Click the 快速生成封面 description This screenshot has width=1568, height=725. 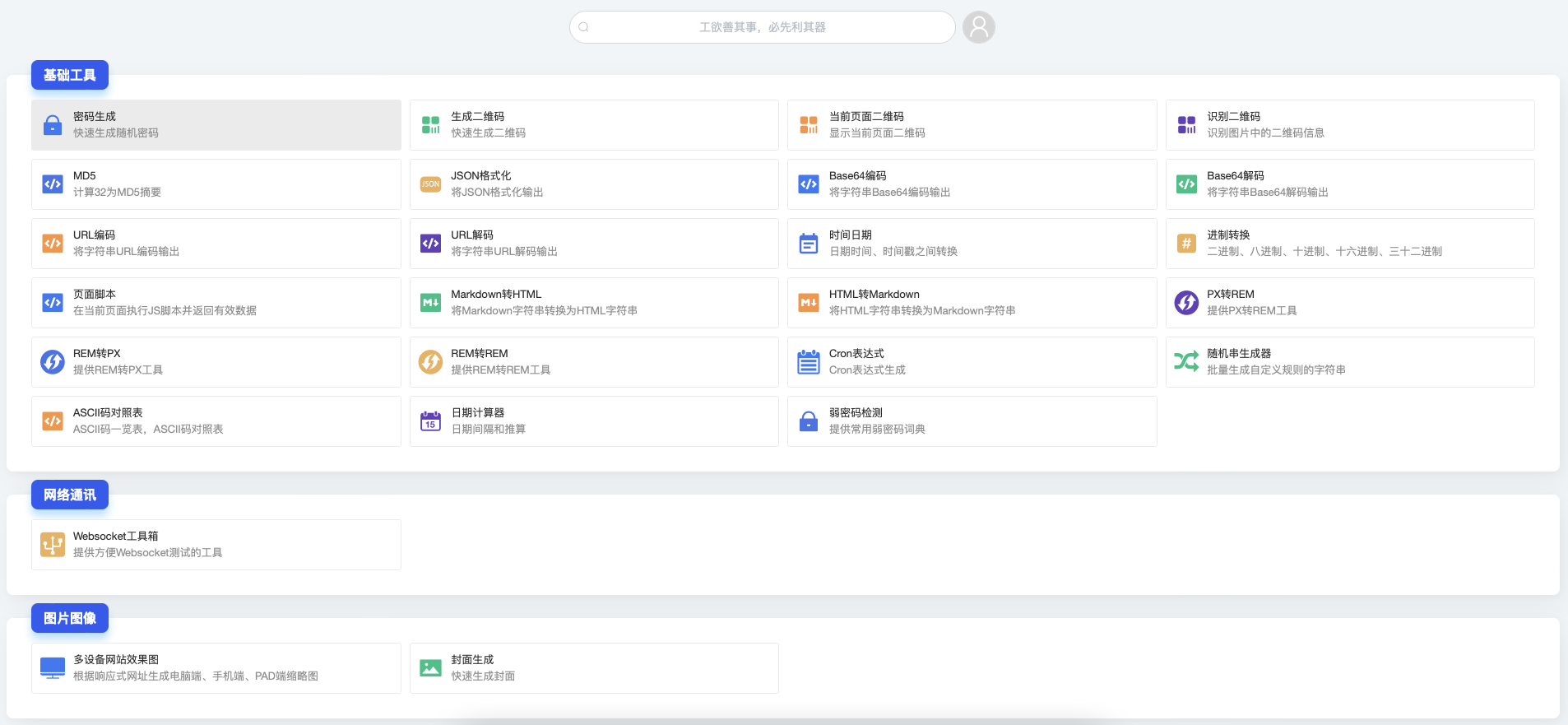tap(483, 676)
